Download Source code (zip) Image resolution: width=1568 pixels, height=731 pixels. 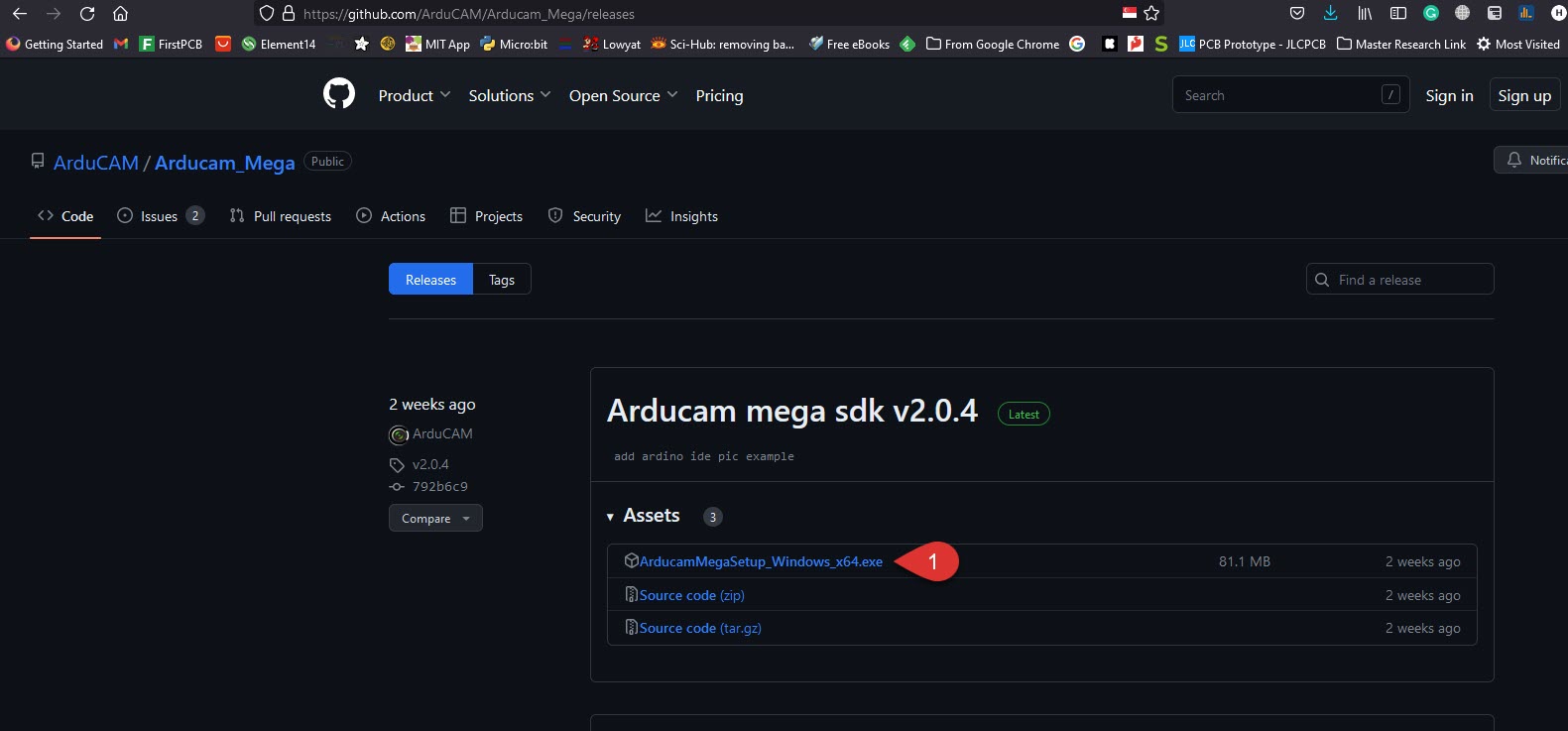point(691,595)
